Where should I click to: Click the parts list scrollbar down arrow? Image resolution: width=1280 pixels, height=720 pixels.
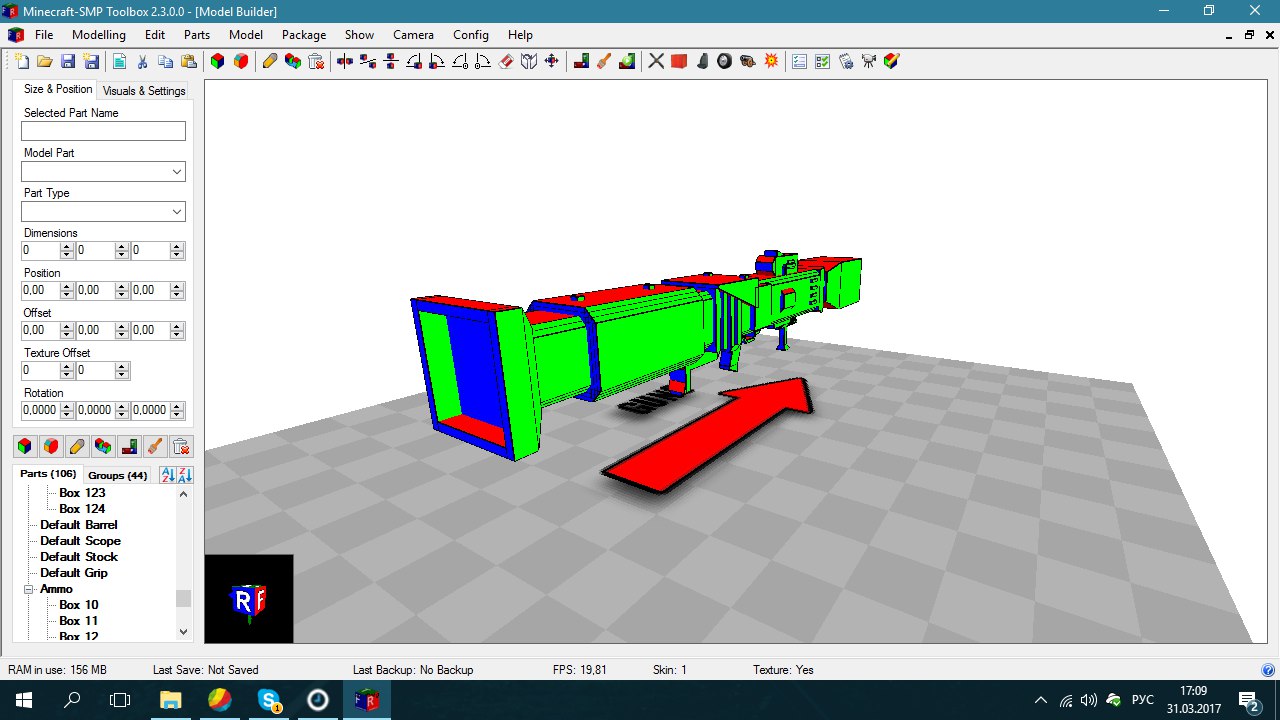pyautogui.click(x=183, y=631)
